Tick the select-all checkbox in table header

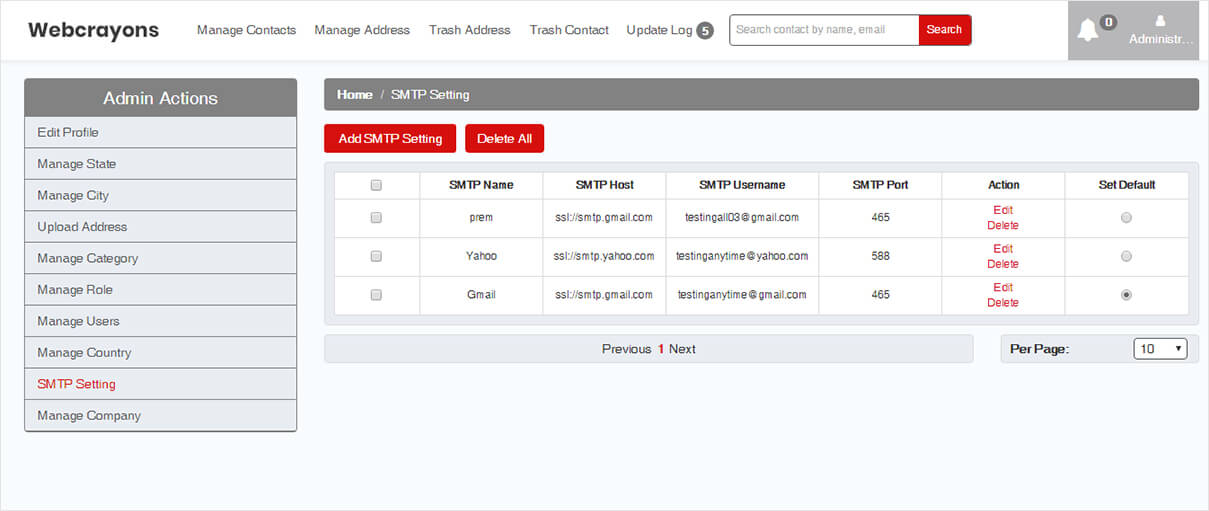coord(376,185)
